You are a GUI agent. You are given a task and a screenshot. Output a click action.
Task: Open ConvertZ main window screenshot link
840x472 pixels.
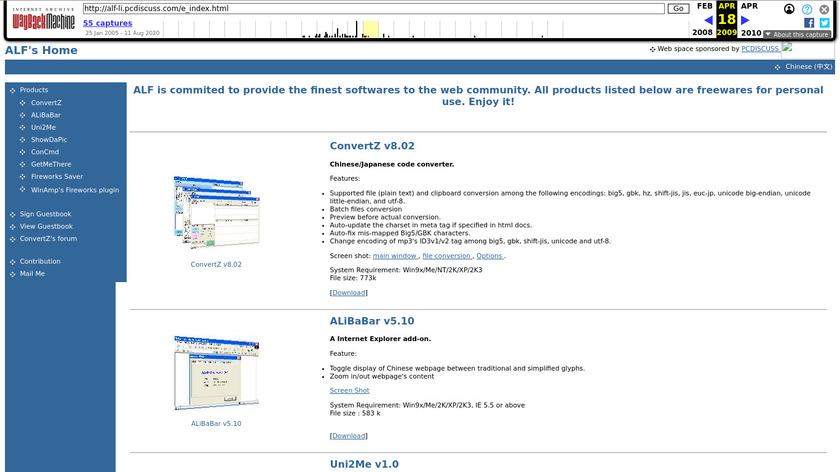[x=395, y=256]
